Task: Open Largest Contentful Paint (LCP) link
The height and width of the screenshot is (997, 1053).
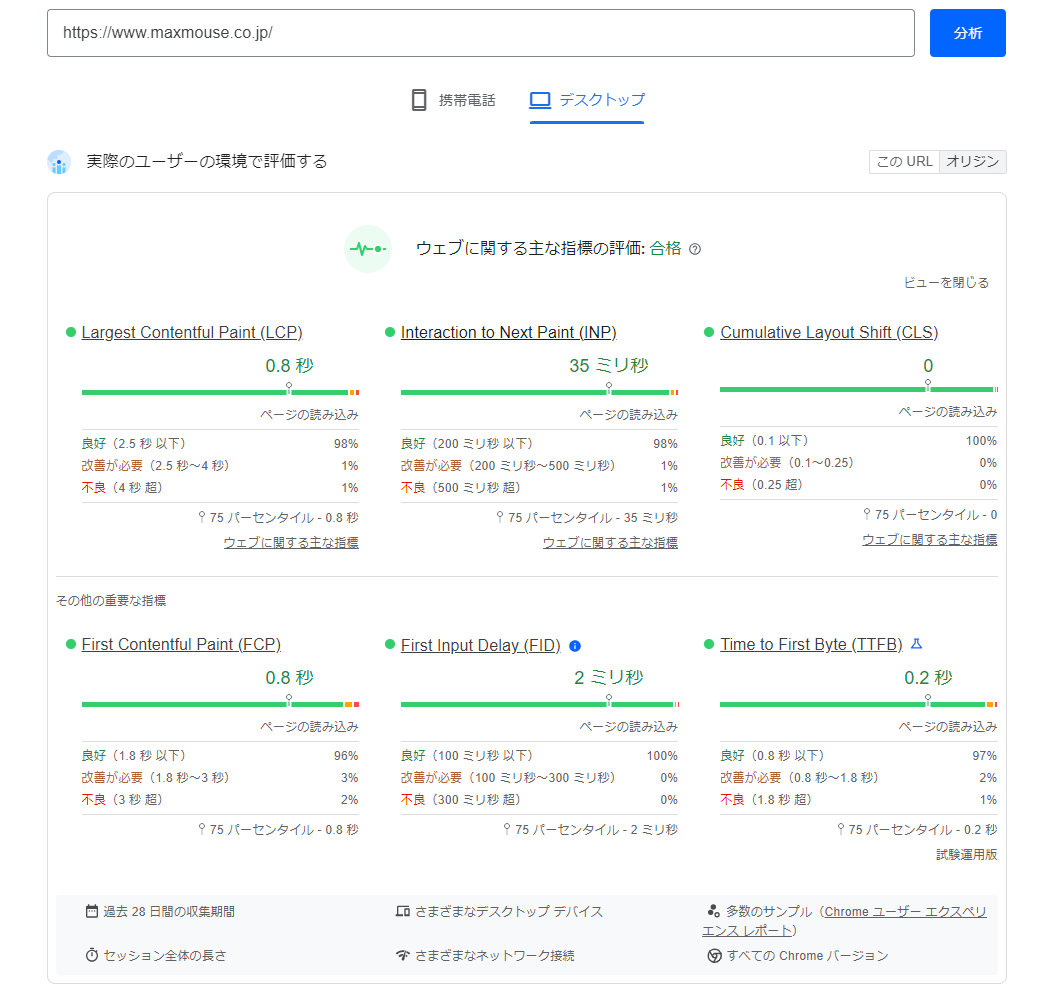Action: (192, 333)
